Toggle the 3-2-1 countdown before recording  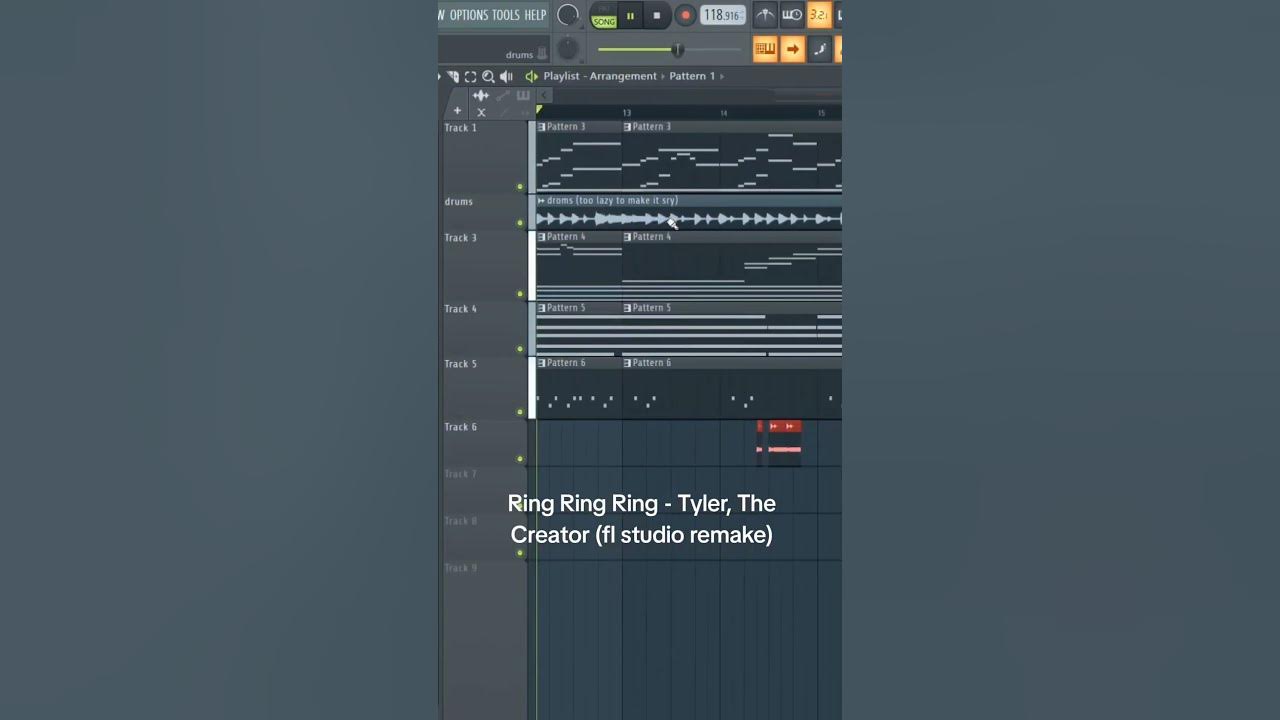819,15
